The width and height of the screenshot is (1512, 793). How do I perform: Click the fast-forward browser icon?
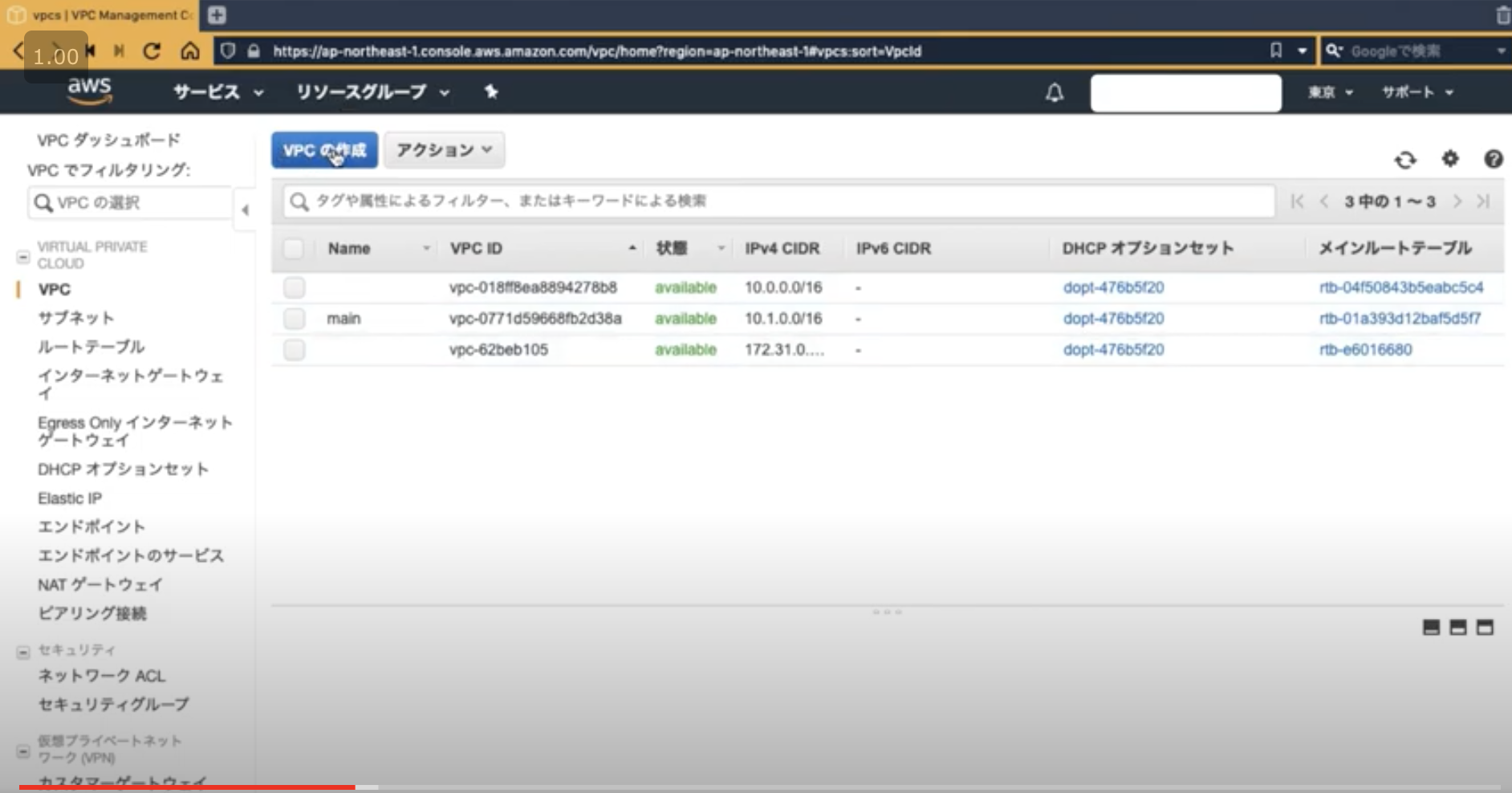click(x=119, y=51)
